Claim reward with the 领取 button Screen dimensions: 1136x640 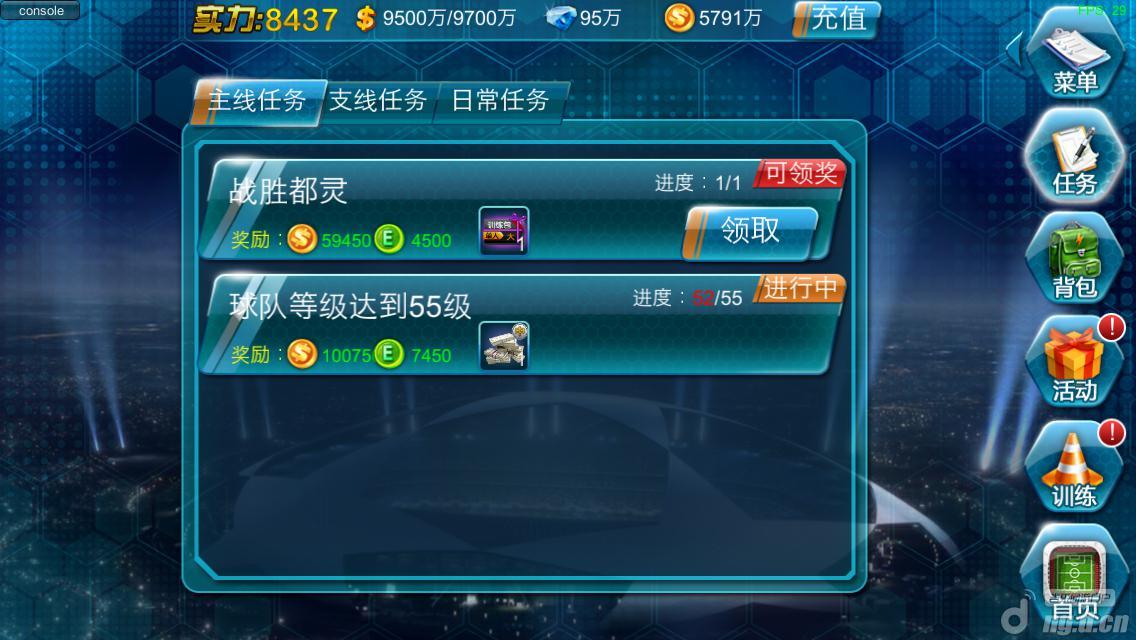point(751,231)
